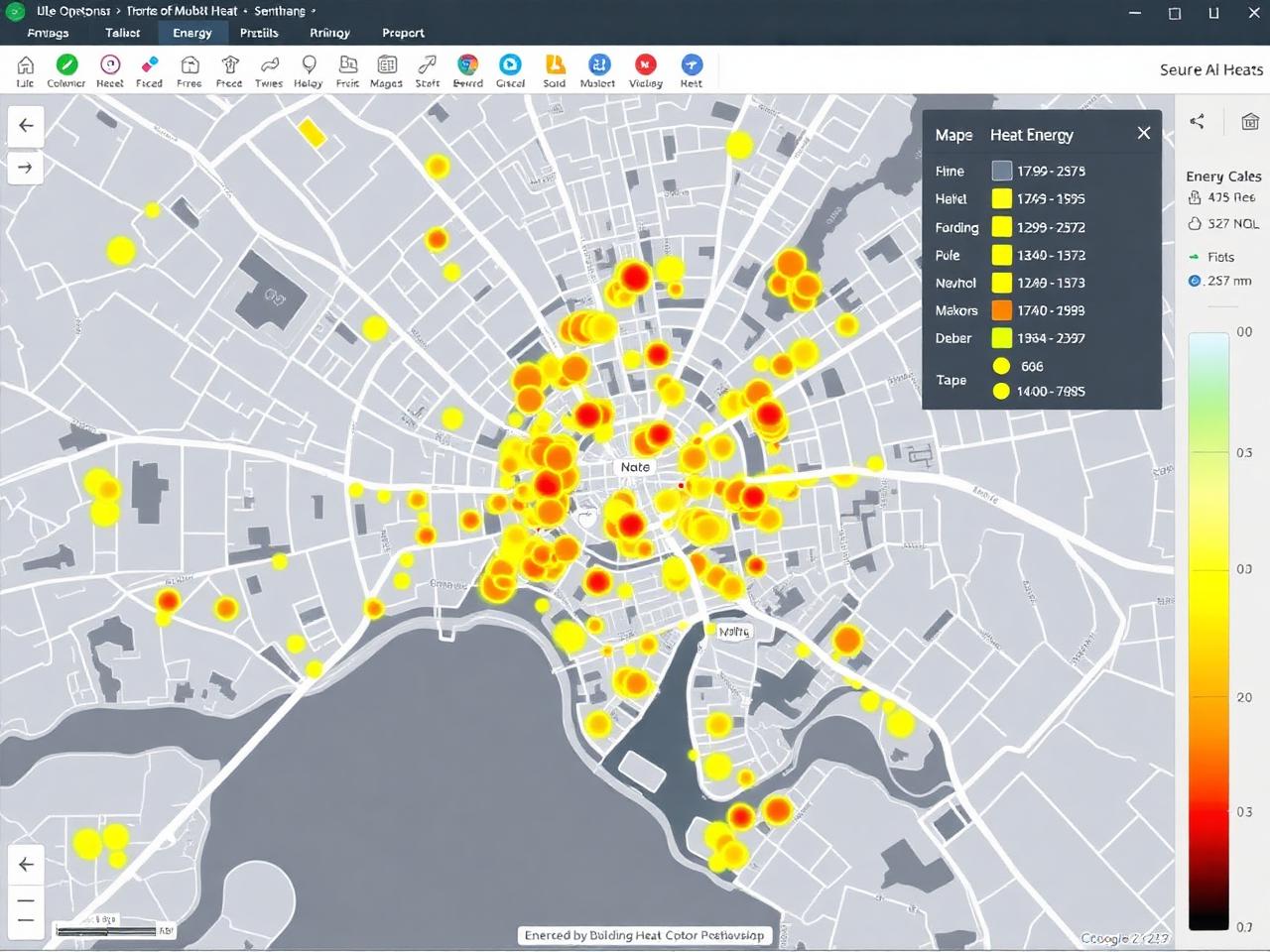This screenshot has width=1270, height=952.
Task: Close the Heat Energy legend panel
Action: (x=1144, y=133)
